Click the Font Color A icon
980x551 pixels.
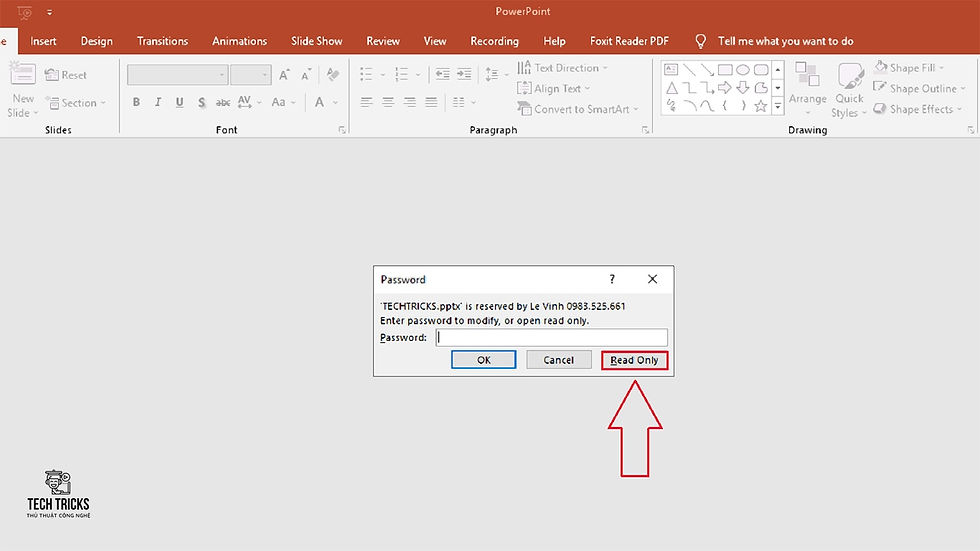(x=319, y=102)
